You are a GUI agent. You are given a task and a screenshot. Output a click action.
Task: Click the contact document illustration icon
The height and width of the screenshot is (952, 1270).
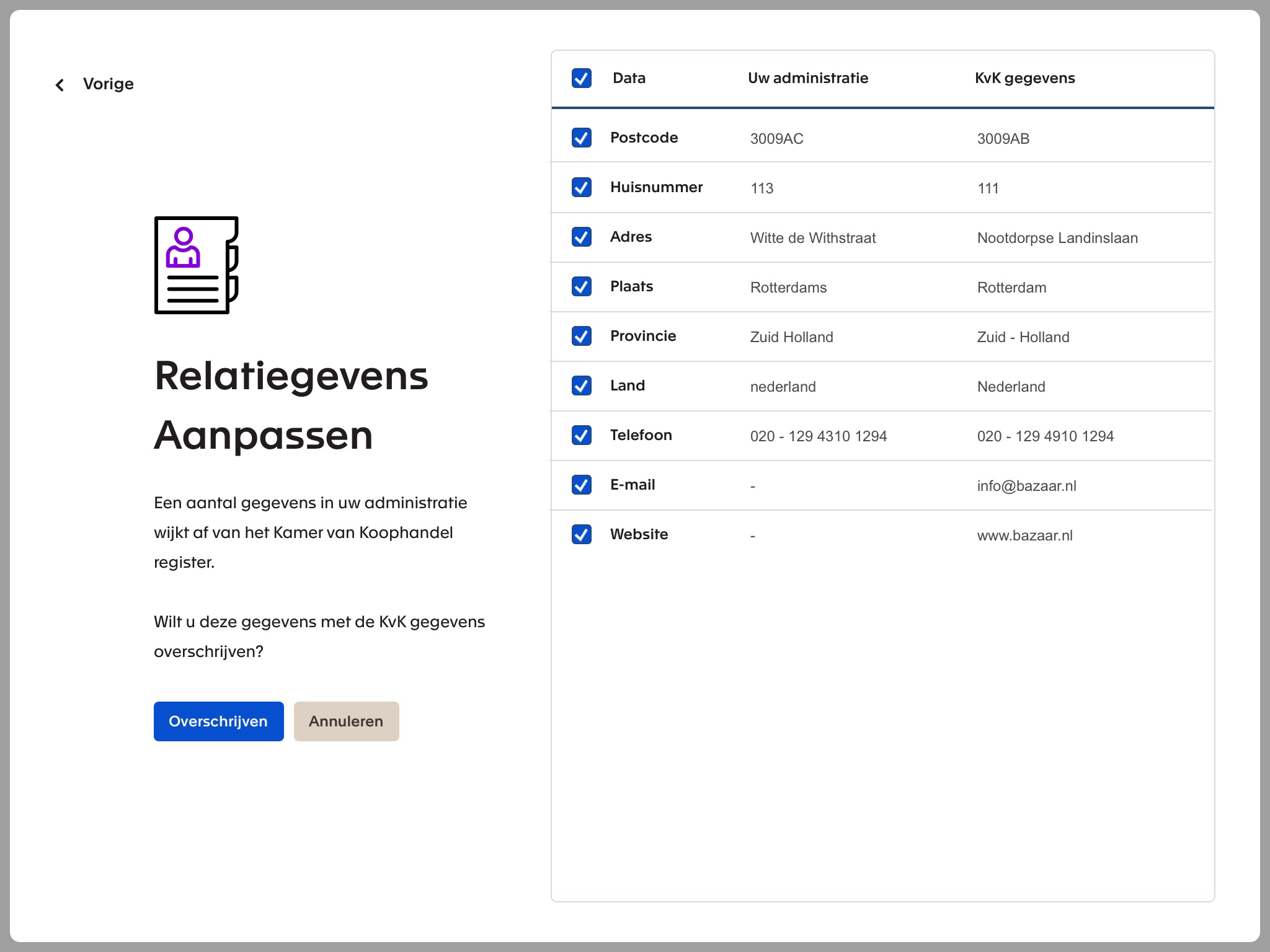tap(196, 265)
